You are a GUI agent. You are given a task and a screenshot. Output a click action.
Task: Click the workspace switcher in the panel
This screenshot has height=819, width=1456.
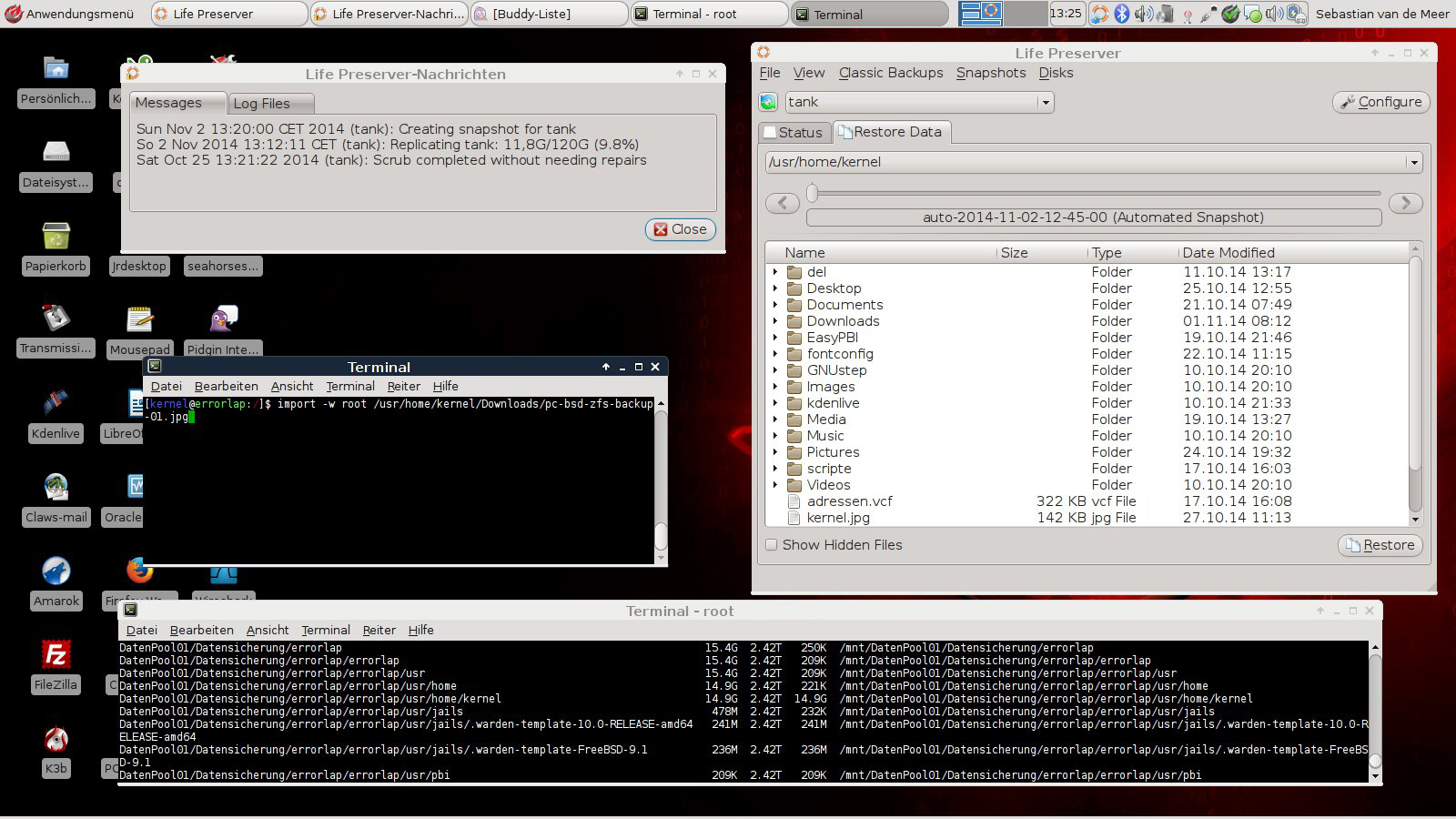(1004, 14)
